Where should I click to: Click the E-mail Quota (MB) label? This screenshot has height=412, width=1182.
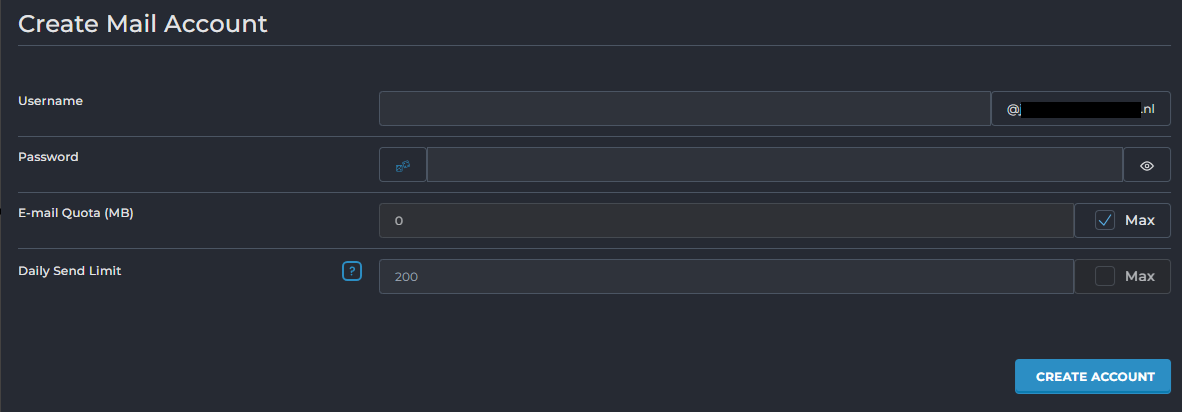coord(76,213)
